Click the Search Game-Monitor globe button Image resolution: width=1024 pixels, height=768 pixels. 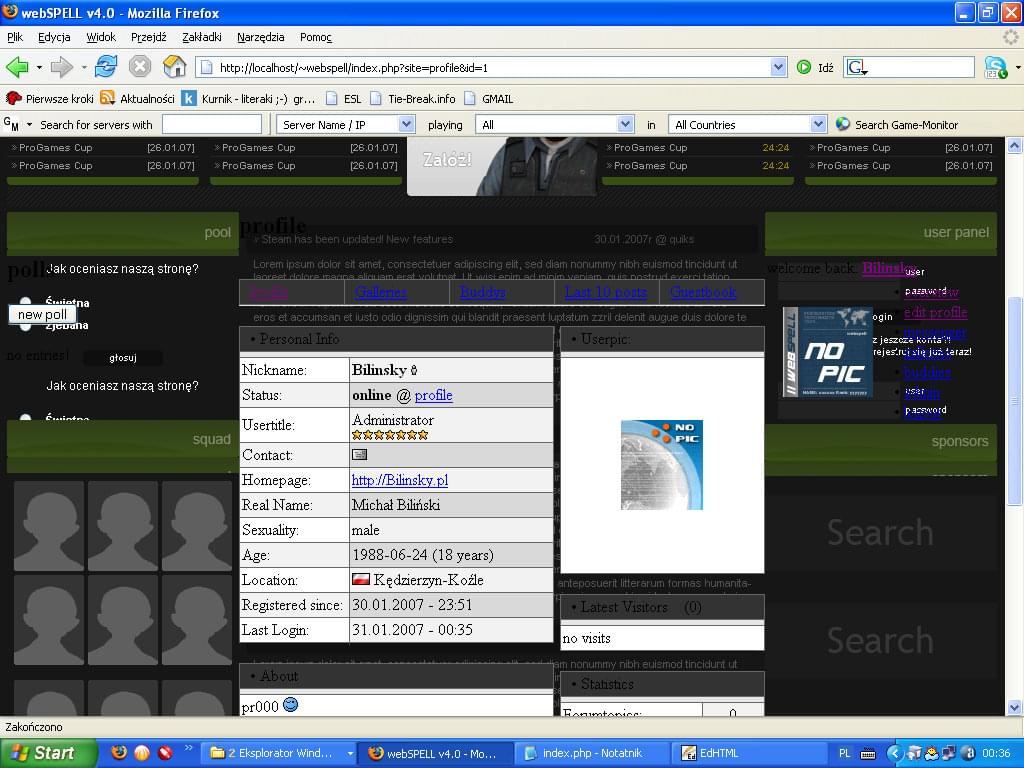click(843, 124)
